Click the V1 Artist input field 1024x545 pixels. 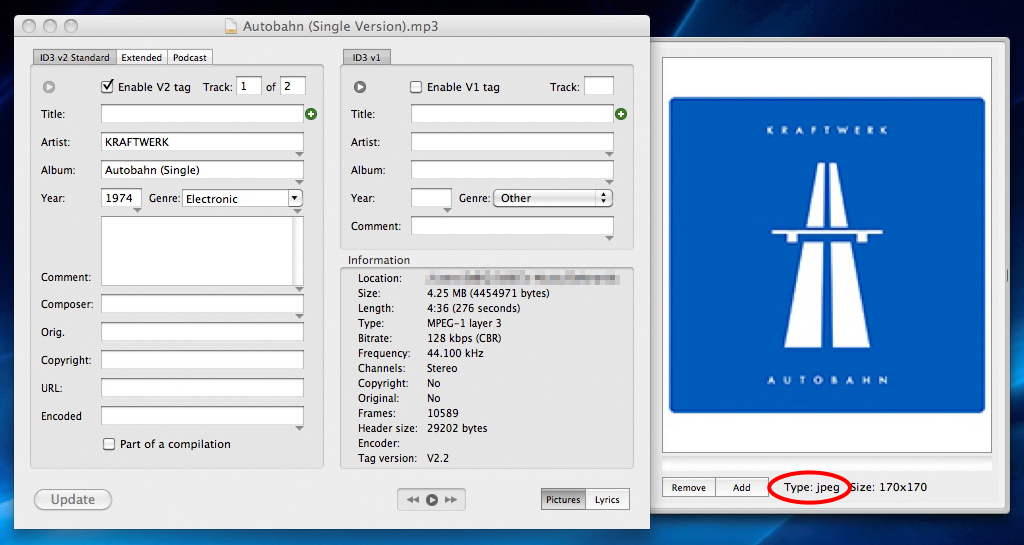click(x=513, y=142)
